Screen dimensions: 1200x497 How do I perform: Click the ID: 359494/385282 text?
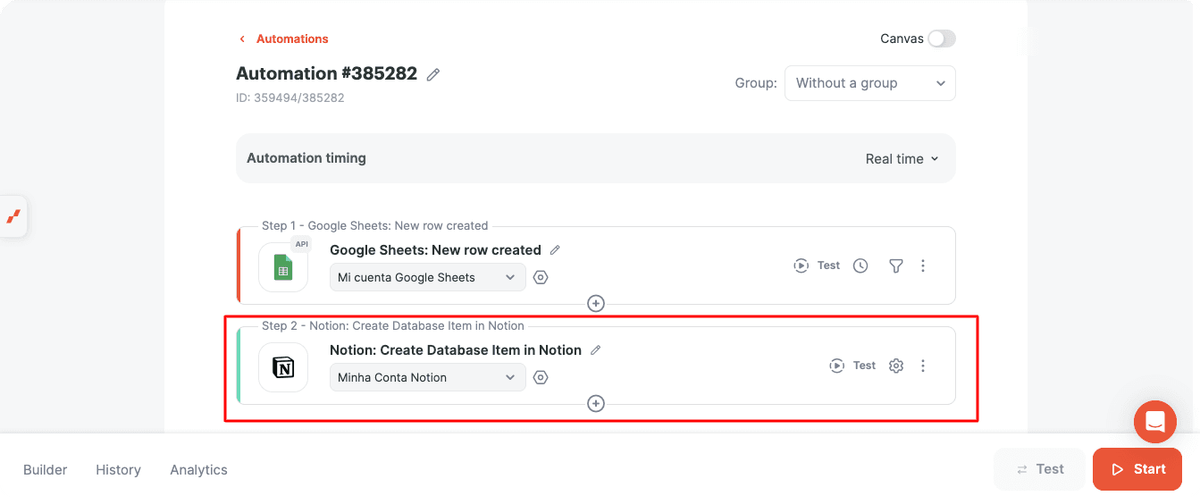[x=290, y=98]
